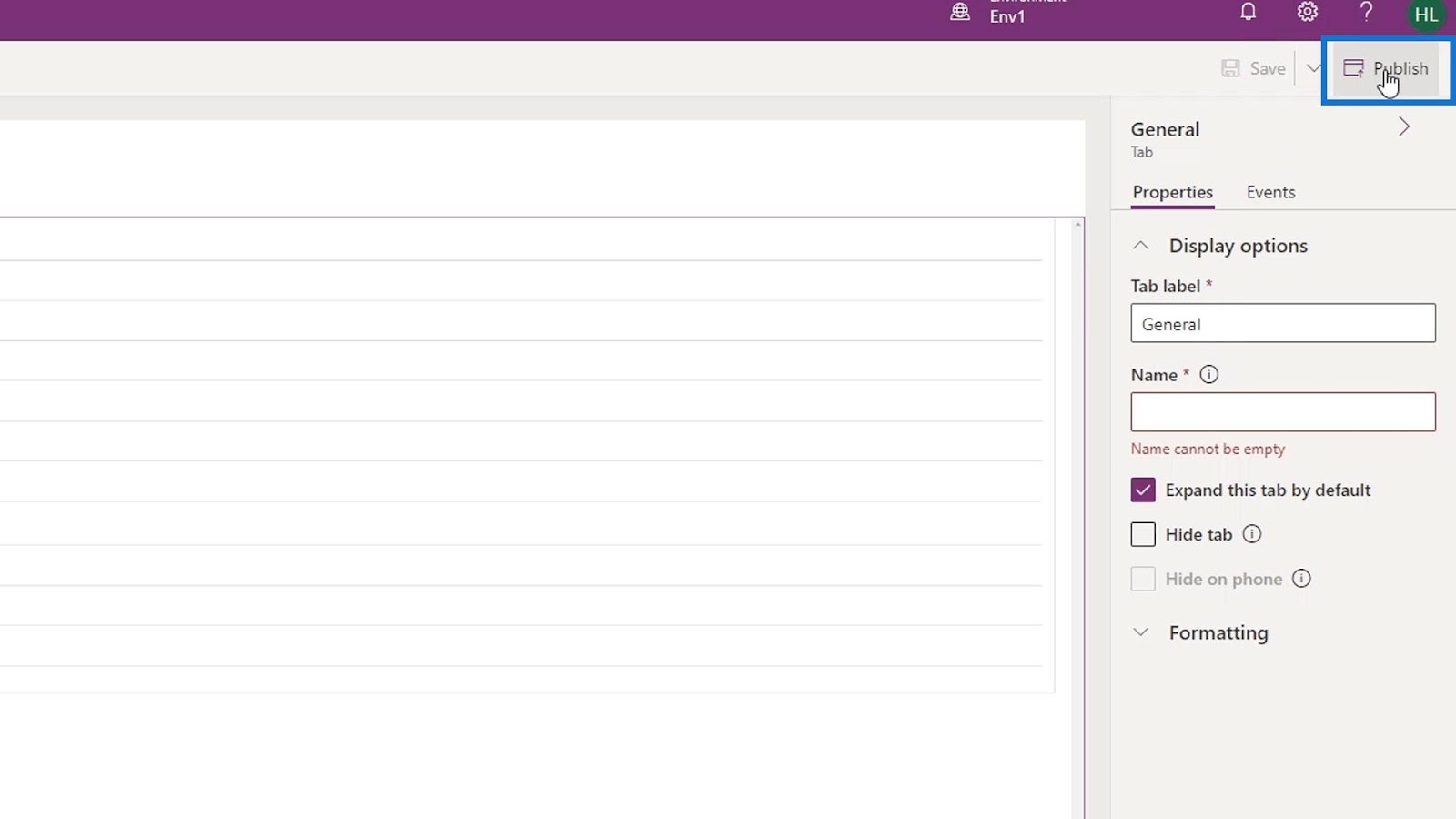Image resolution: width=1456 pixels, height=819 pixels.
Task: Click the info icon beside Hide tab
Action: pyautogui.click(x=1252, y=534)
